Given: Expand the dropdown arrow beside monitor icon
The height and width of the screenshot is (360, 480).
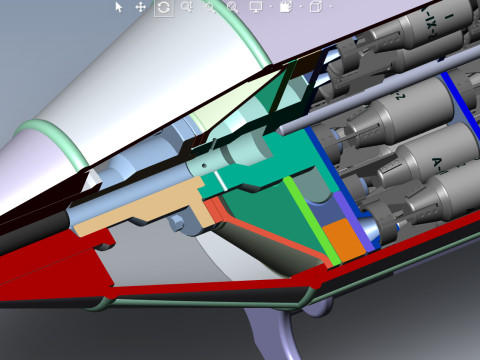Looking at the screenshot, I should (270, 7).
